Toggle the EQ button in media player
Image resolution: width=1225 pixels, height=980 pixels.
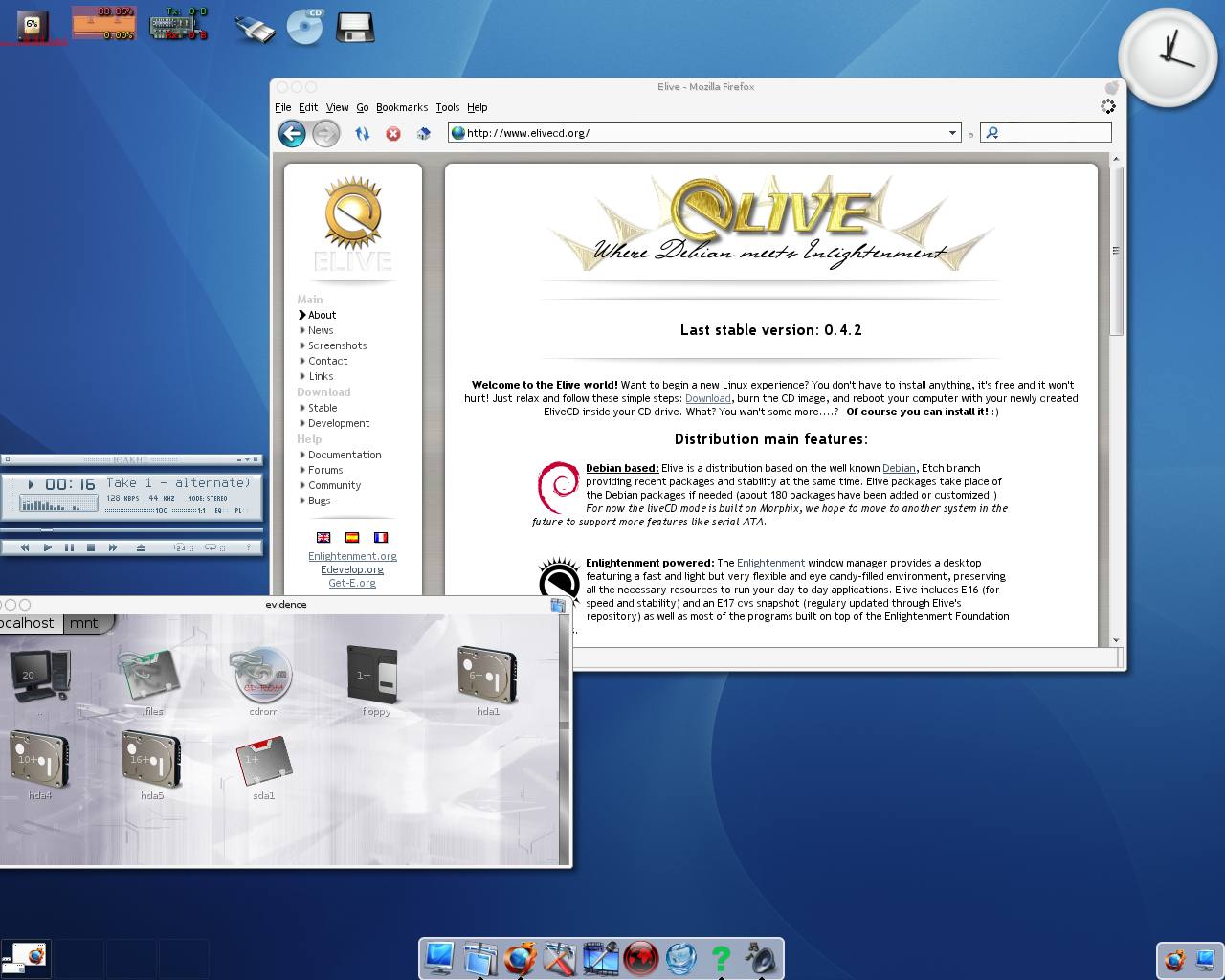(x=218, y=510)
